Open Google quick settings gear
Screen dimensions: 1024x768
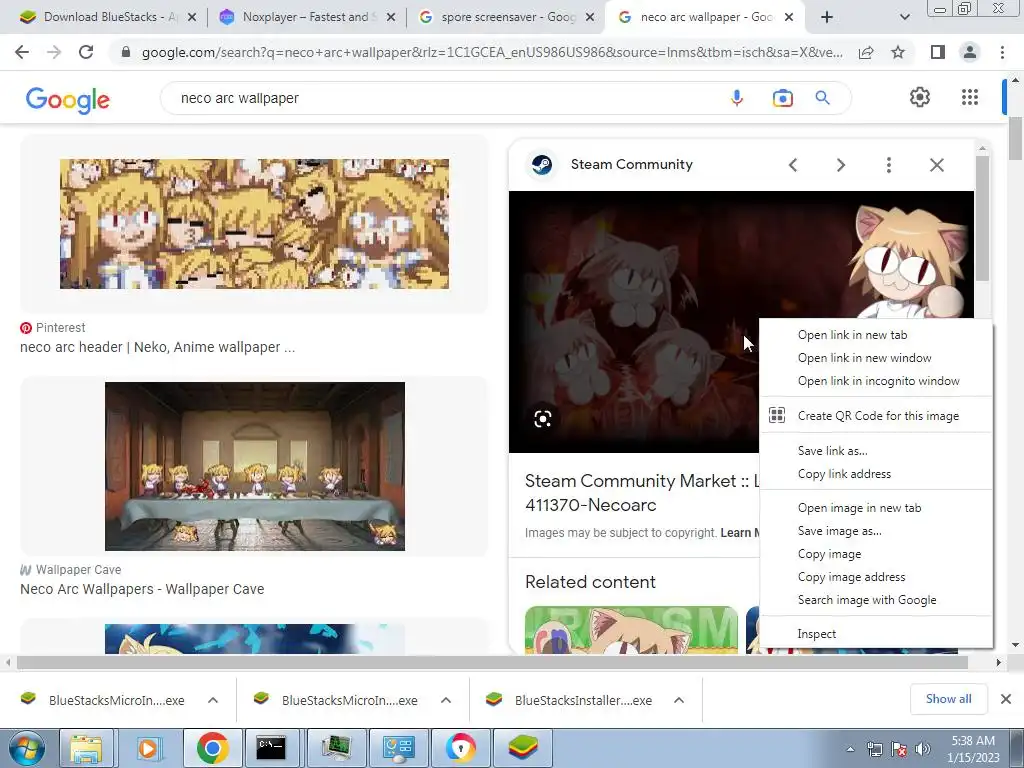tap(920, 97)
